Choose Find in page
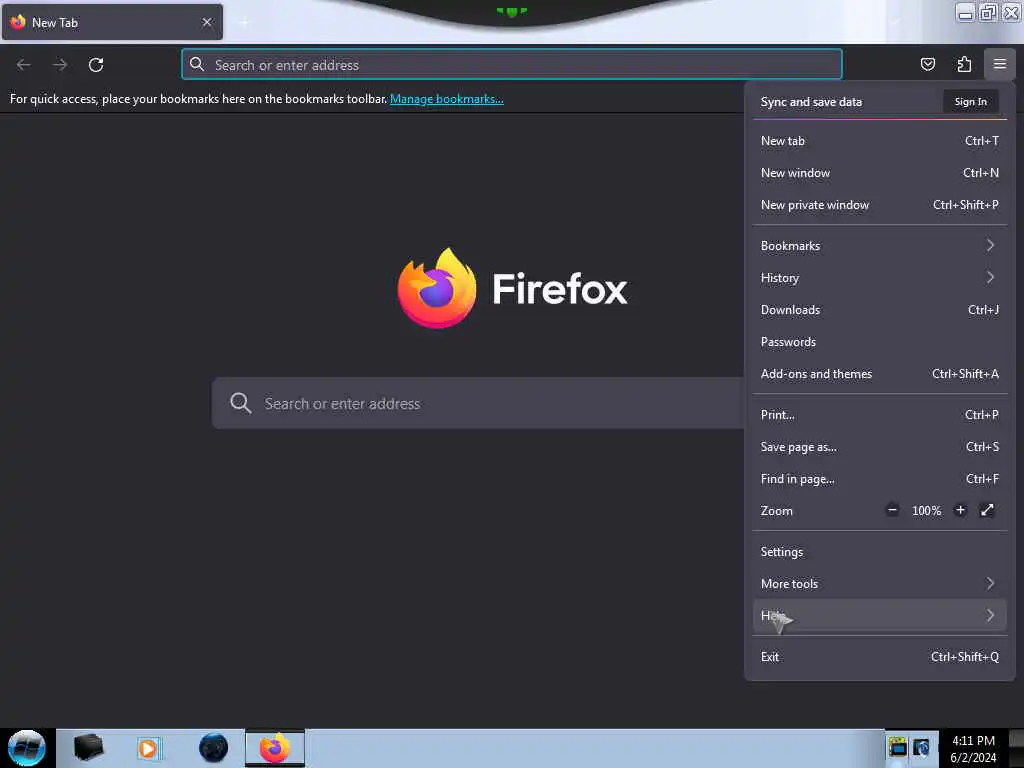The width and height of the screenshot is (1024, 768). click(x=880, y=479)
